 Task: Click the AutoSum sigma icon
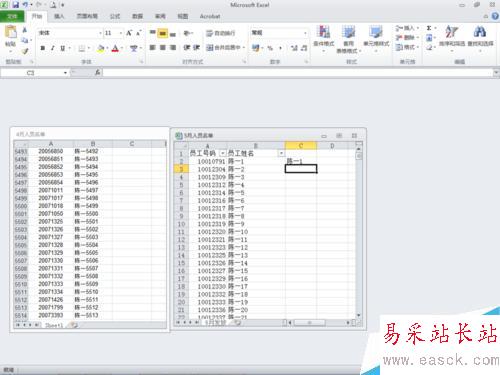[429, 28]
